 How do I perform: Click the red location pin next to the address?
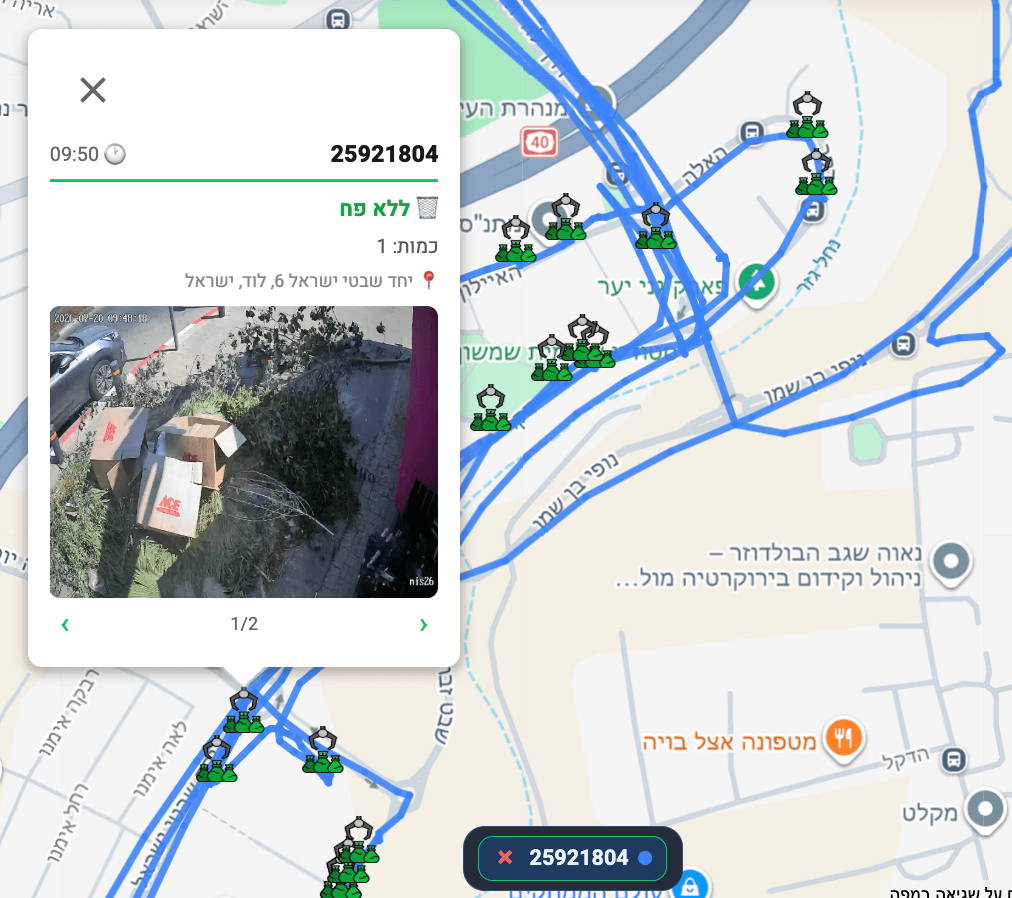coord(428,280)
